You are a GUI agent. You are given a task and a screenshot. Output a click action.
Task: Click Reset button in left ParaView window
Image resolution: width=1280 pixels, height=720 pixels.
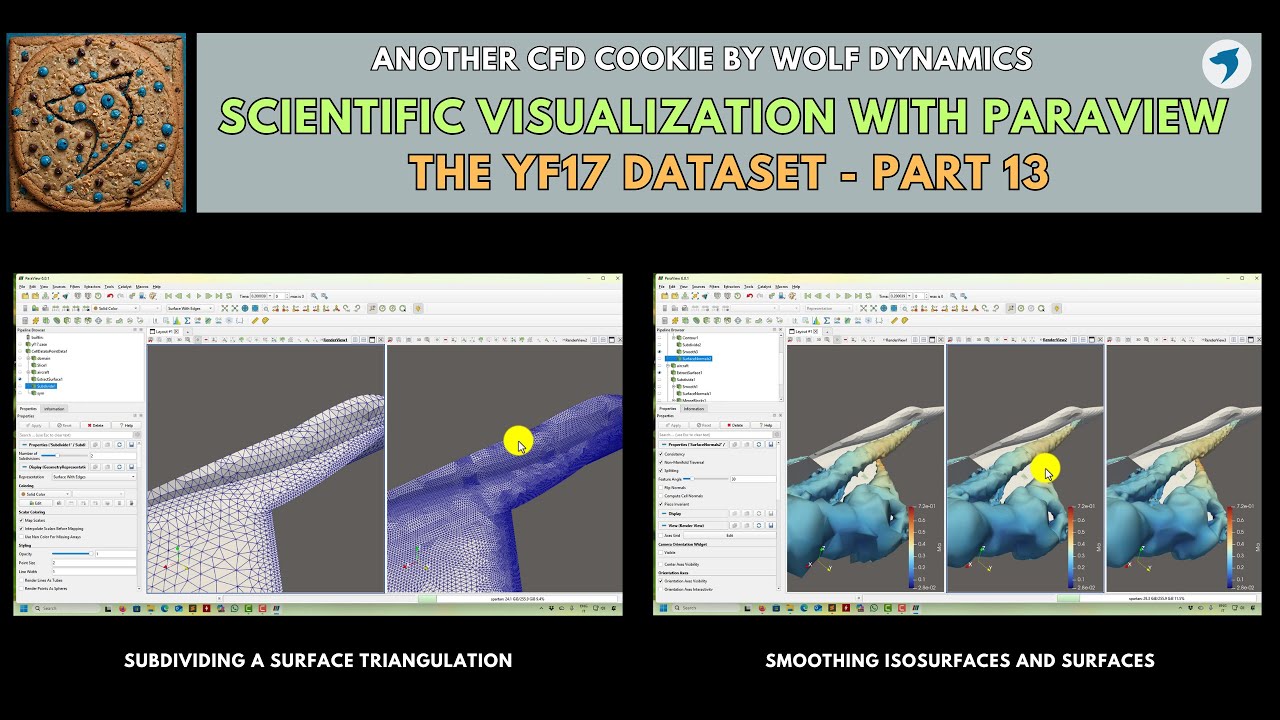tap(64, 425)
